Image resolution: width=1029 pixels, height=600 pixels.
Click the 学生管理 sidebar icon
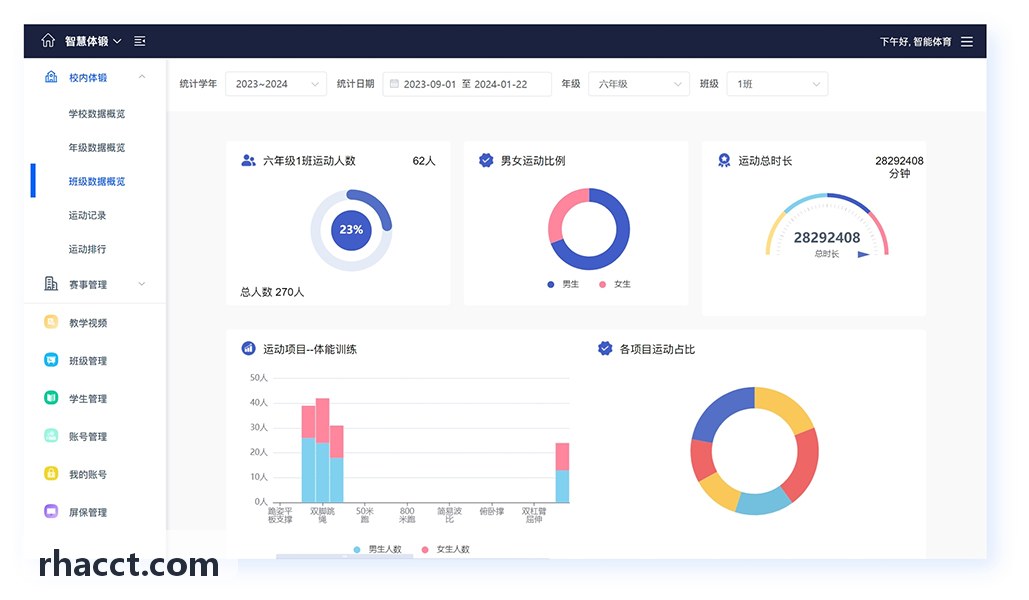pyautogui.click(x=51, y=398)
